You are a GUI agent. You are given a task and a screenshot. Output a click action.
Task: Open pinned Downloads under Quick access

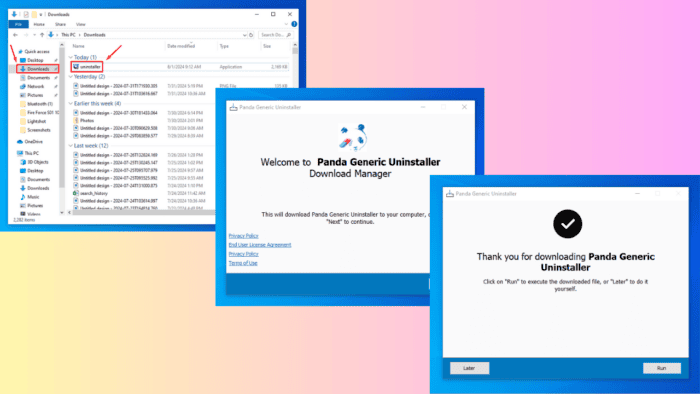click(x=38, y=69)
